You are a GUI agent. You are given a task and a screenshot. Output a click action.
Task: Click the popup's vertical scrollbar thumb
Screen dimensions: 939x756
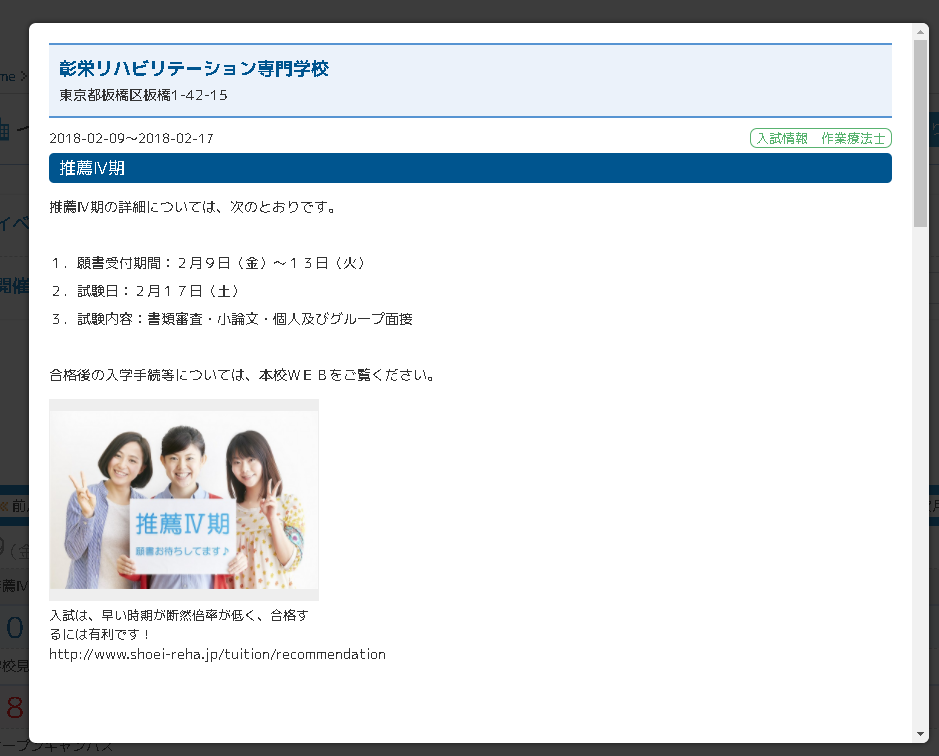920,130
